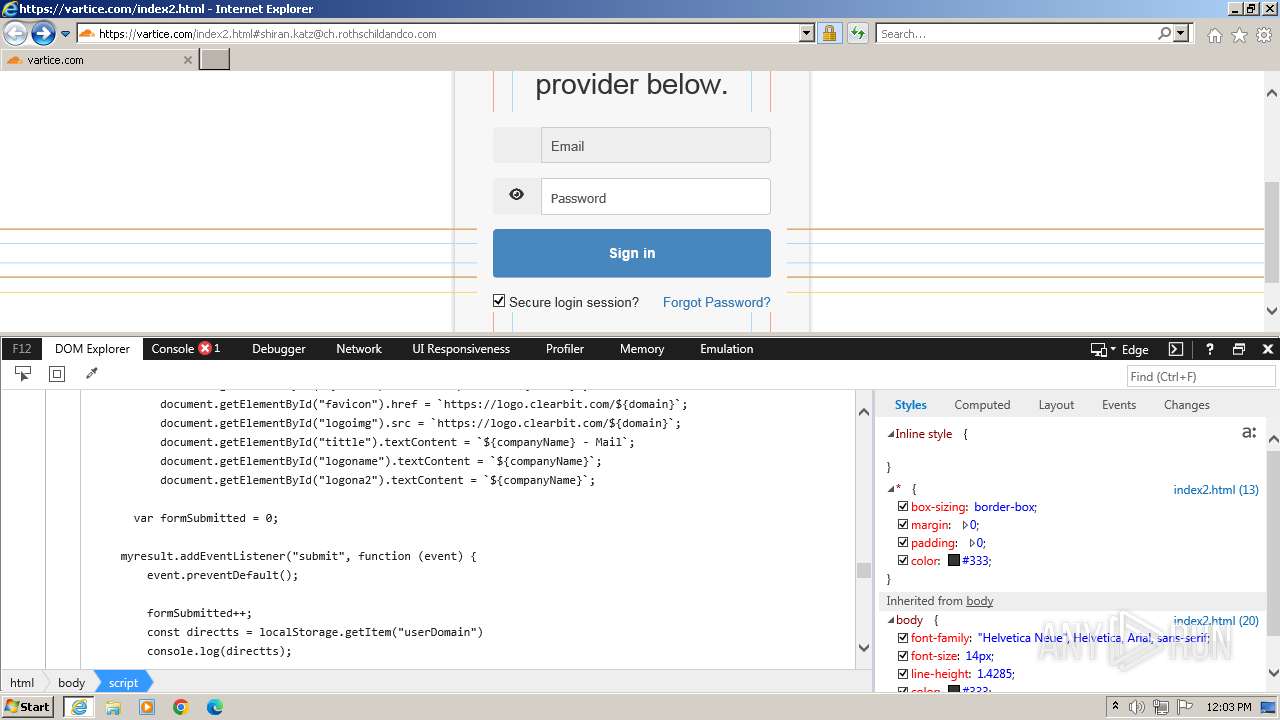Click the Forgot Password? link
Viewport: 1280px width, 720px height.
716,302
